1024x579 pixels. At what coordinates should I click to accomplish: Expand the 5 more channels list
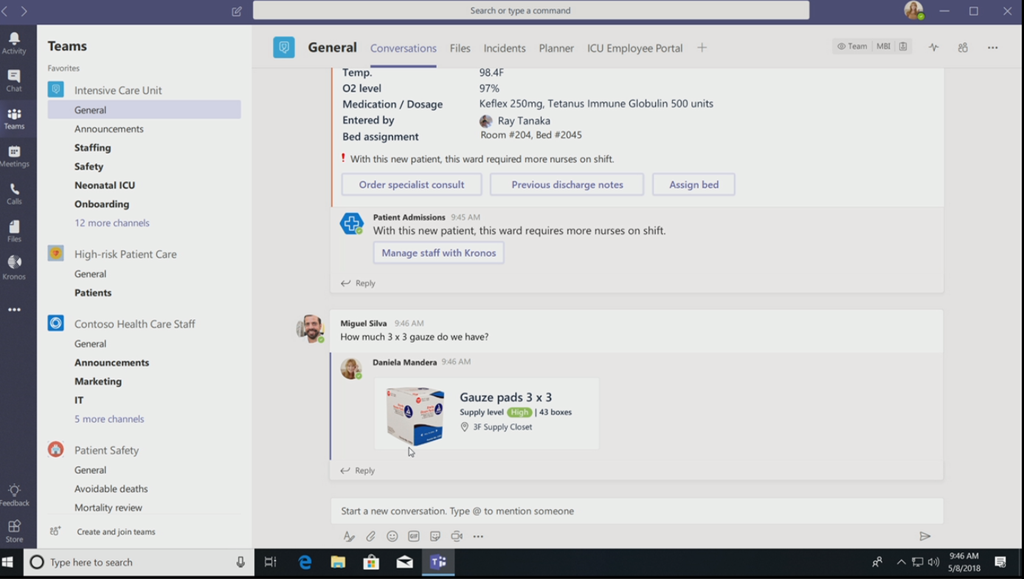(109, 419)
